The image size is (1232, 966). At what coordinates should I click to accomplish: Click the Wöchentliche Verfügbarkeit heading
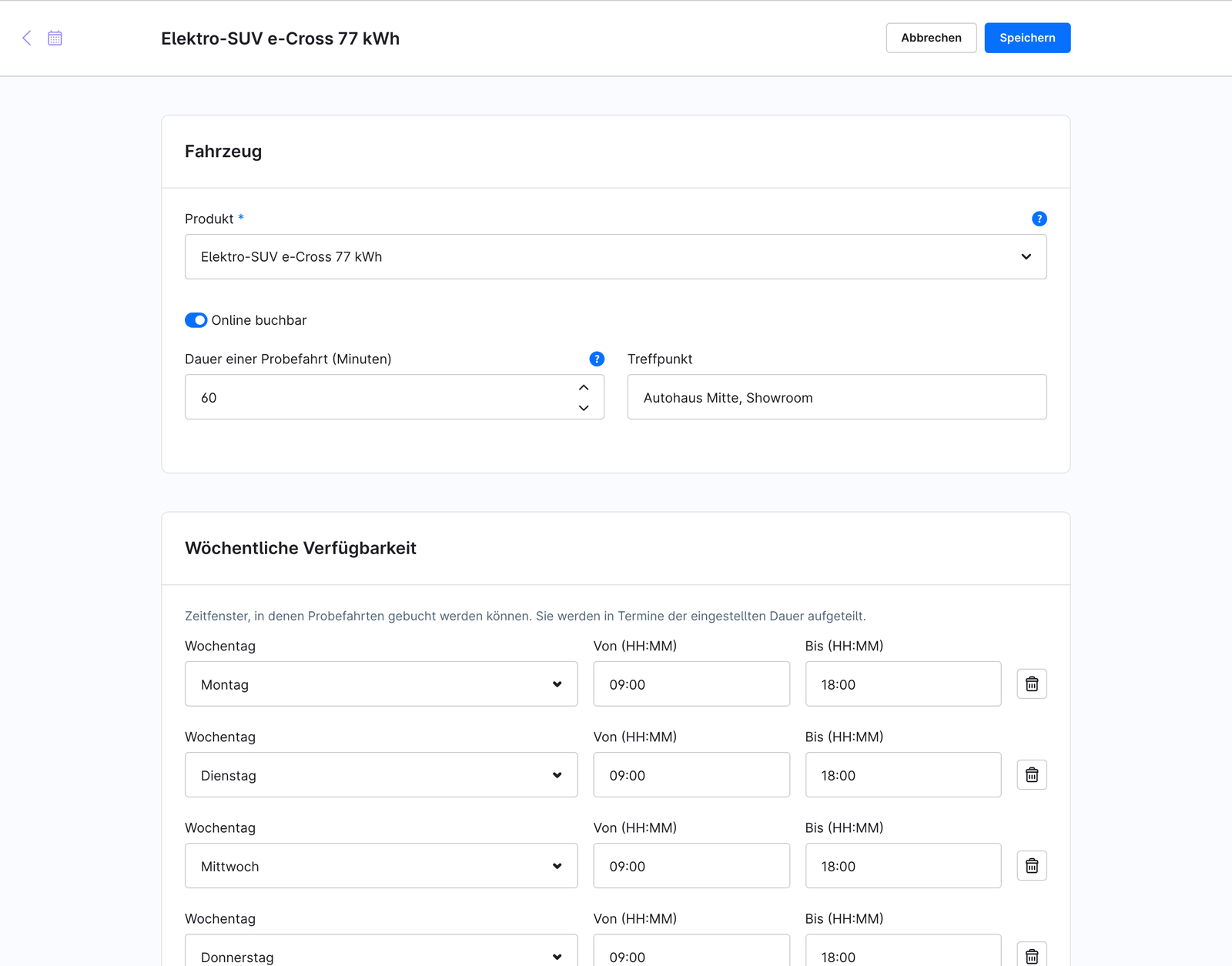point(300,548)
